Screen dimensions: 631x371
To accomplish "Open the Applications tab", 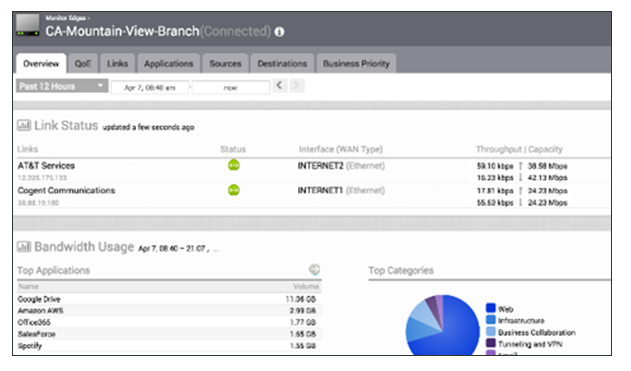I will tap(169, 64).
